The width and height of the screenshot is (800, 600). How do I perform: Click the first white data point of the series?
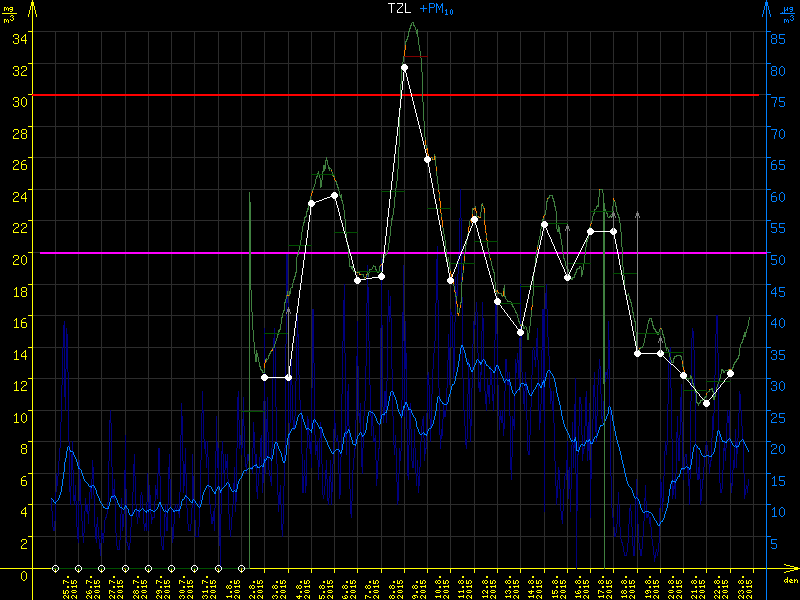265,377
